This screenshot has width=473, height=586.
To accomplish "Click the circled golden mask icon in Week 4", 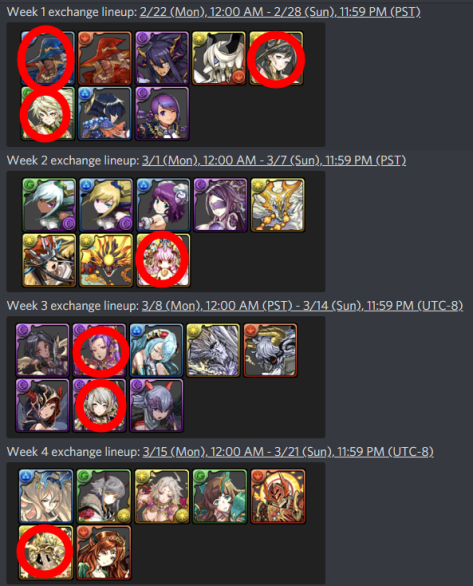I will pos(46,552).
